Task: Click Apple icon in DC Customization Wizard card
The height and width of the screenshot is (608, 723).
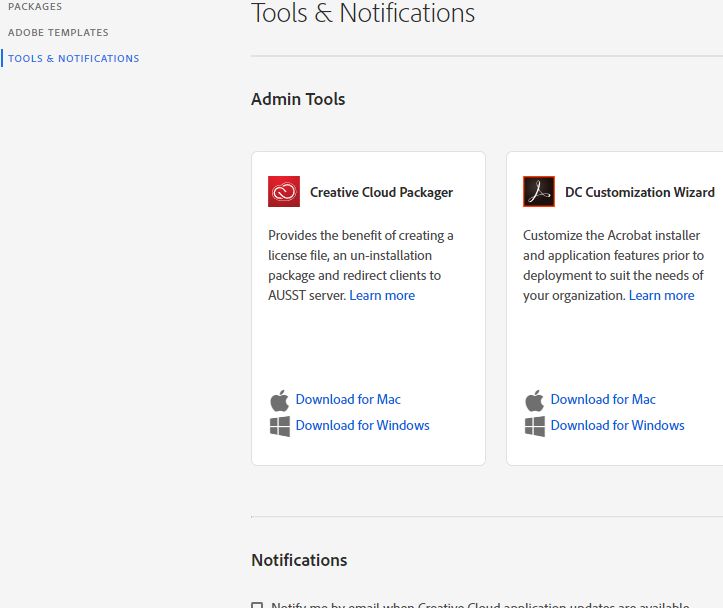Action: pos(534,400)
